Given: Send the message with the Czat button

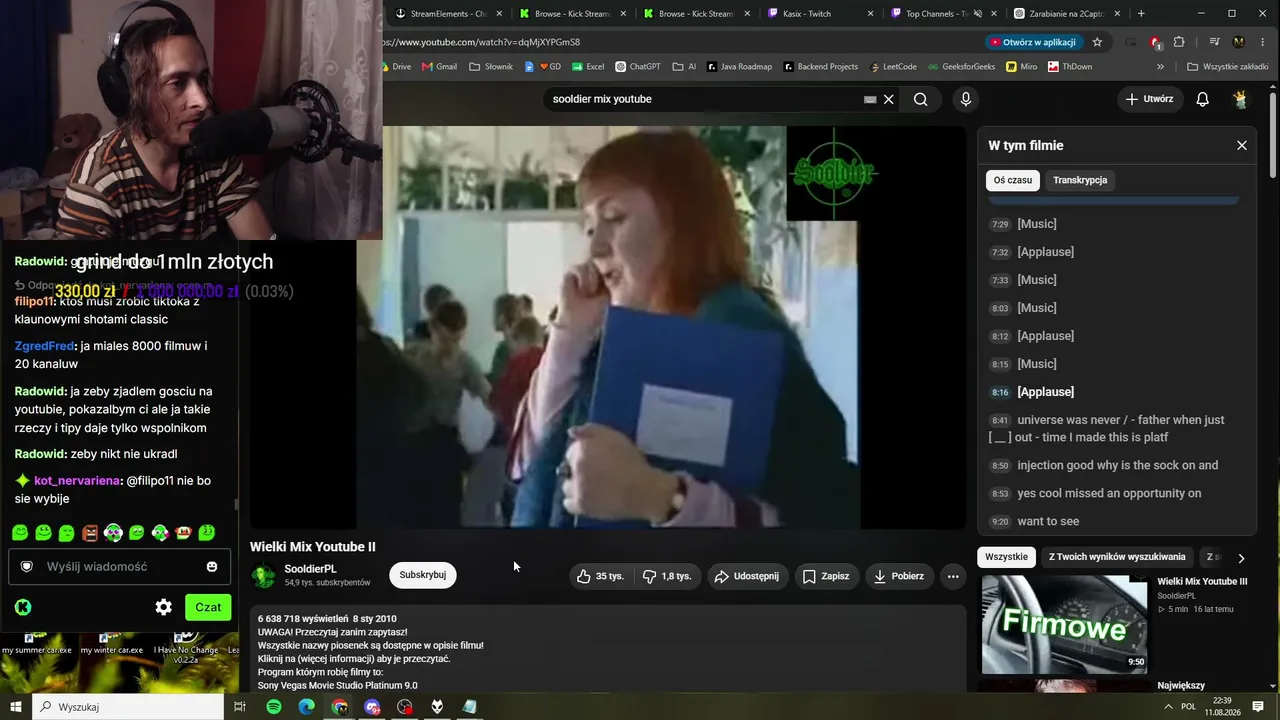Looking at the screenshot, I should click(208, 607).
